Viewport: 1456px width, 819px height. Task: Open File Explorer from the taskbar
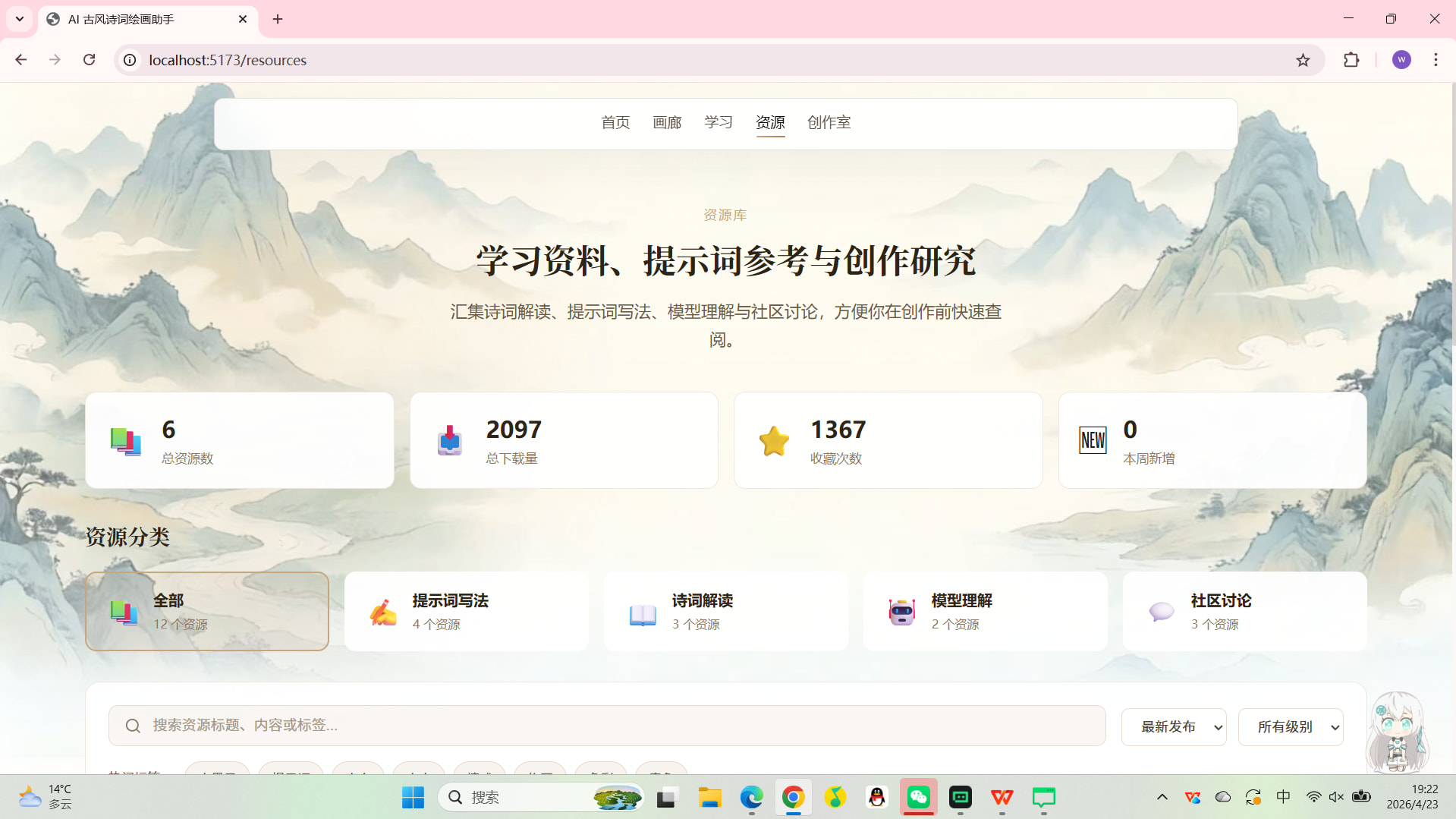pyautogui.click(x=710, y=798)
